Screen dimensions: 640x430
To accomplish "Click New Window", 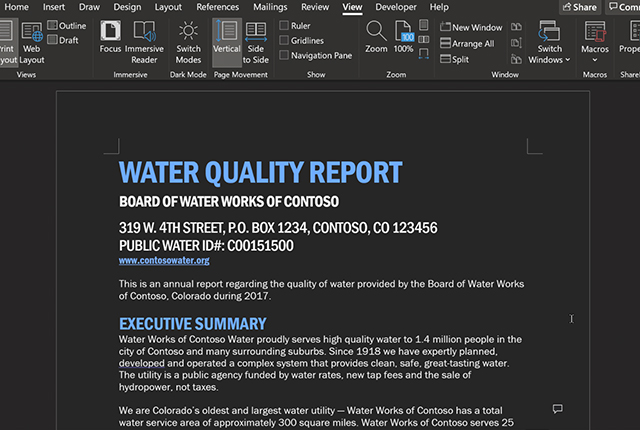I will pos(471,27).
